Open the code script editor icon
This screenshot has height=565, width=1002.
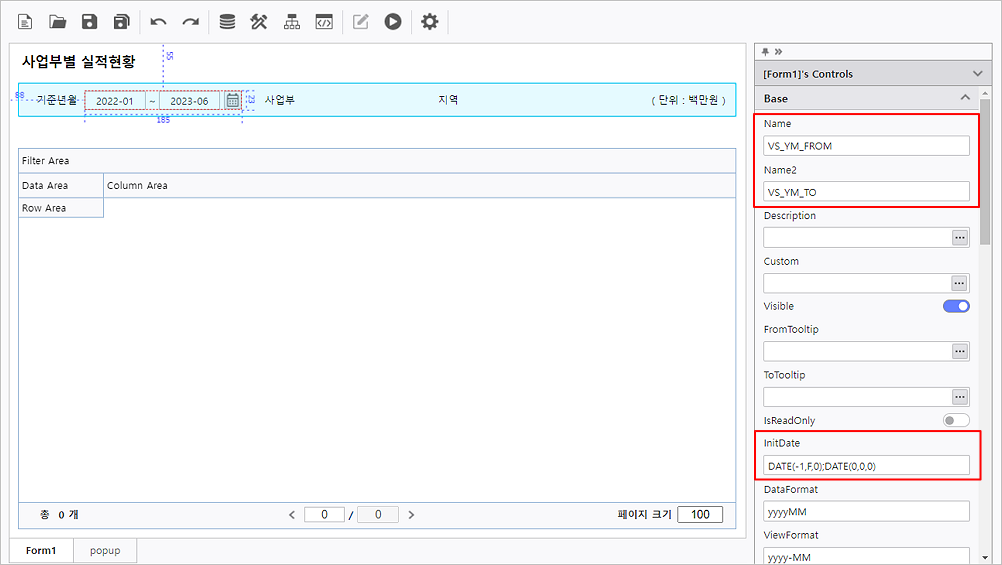323,21
